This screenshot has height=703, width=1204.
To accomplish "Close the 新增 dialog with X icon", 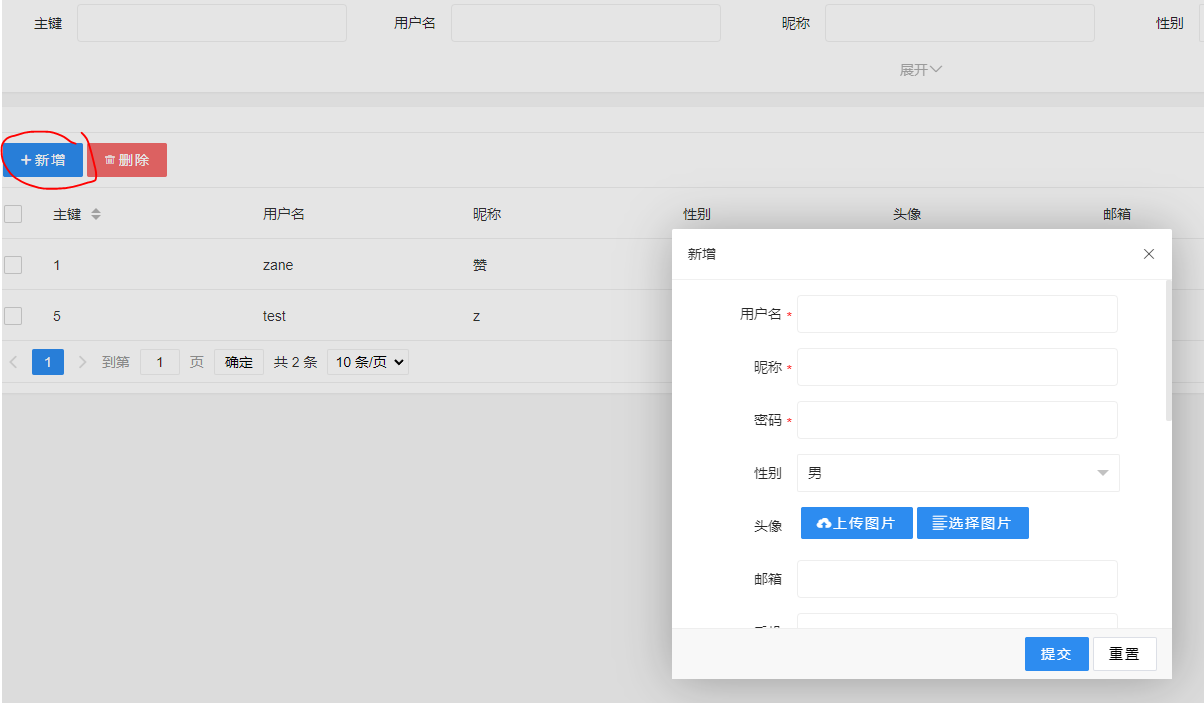I will click(x=1149, y=254).
